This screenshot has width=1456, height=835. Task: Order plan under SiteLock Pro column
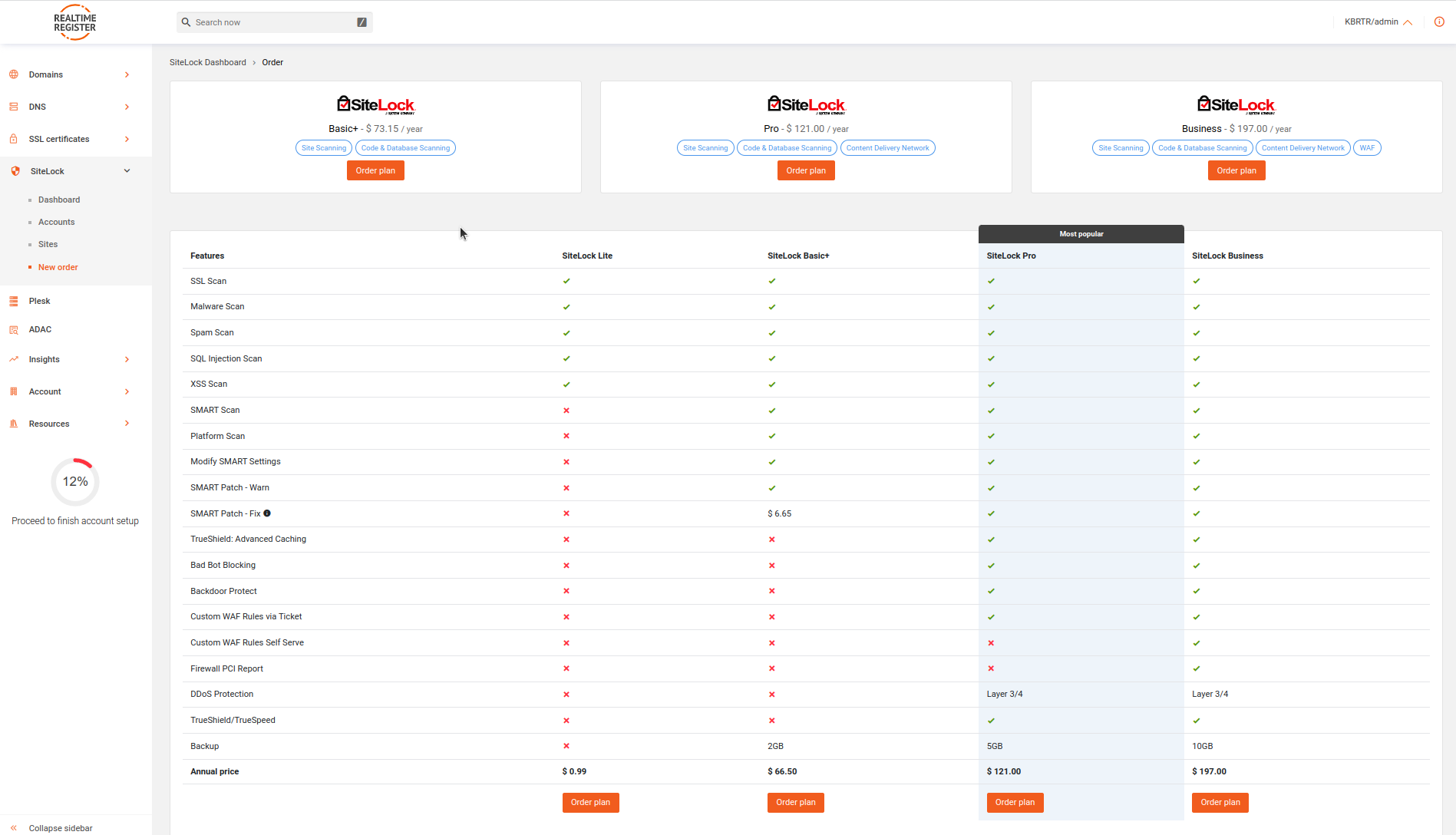1015,802
